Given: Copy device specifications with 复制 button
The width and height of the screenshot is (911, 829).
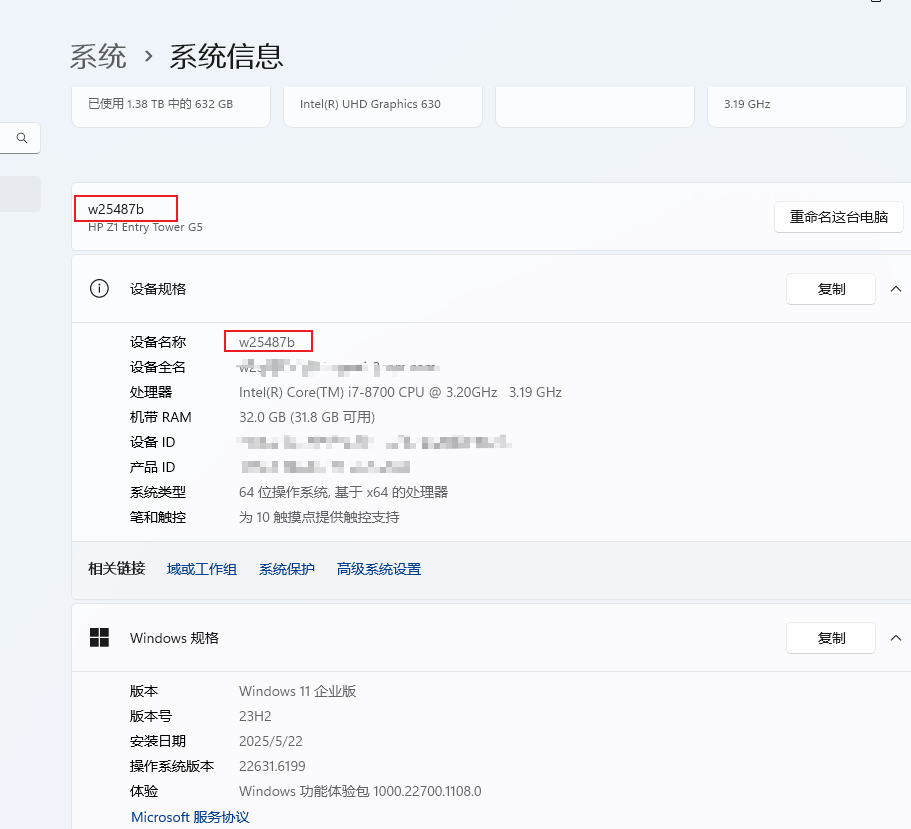Looking at the screenshot, I should pos(831,289).
